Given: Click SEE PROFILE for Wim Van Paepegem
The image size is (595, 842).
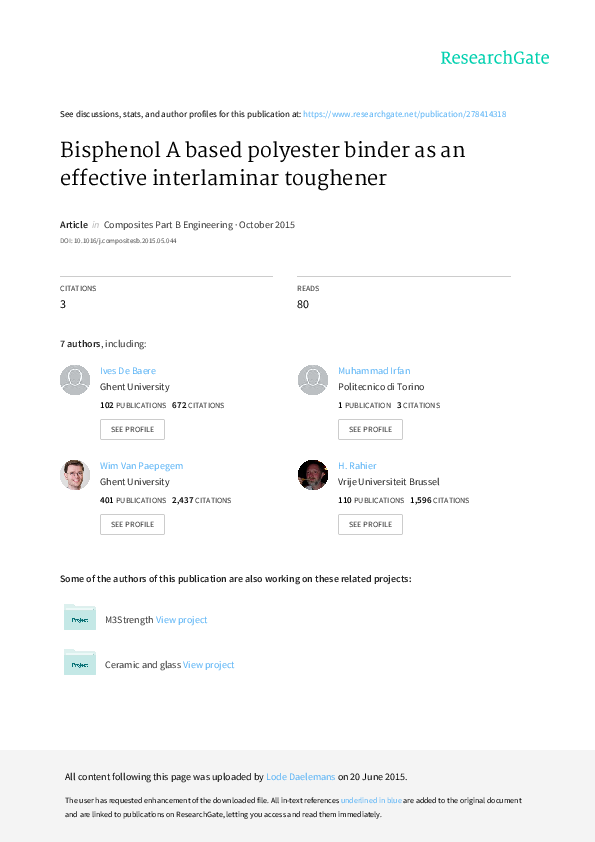Looking at the screenshot, I should (132, 524).
